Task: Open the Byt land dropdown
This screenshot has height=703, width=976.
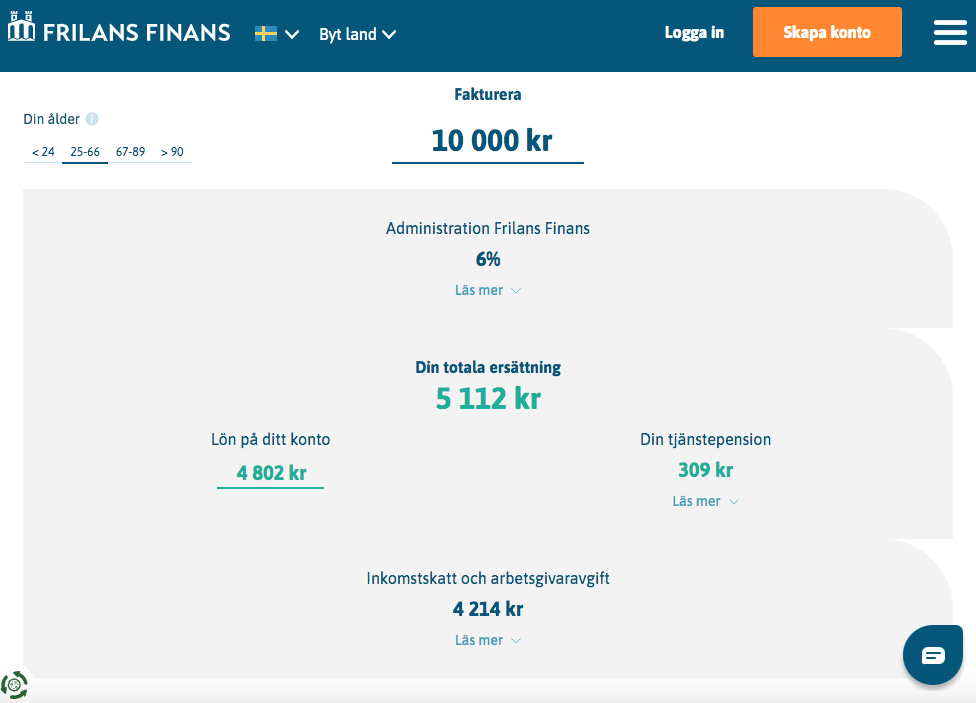Action: tap(357, 34)
